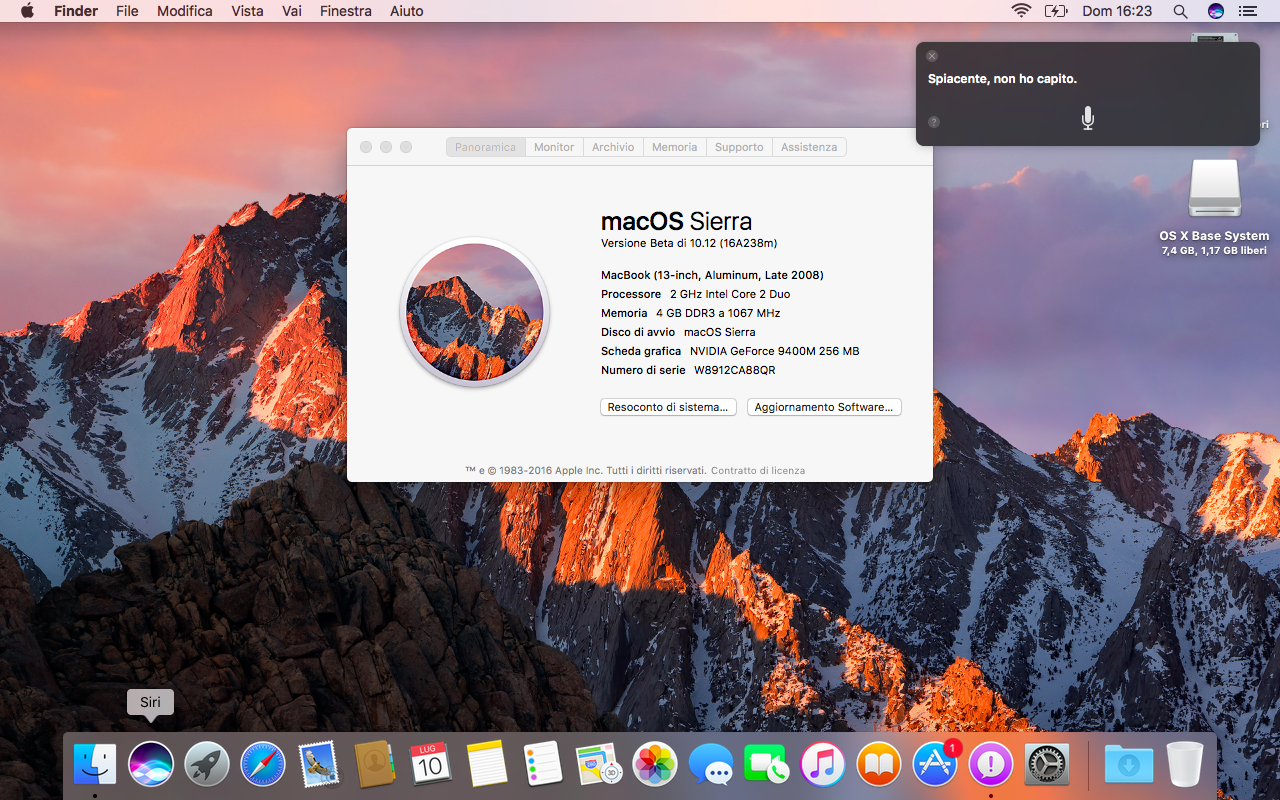Switch to the Memoria tab
Image resolution: width=1280 pixels, height=800 pixels.
(675, 147)
